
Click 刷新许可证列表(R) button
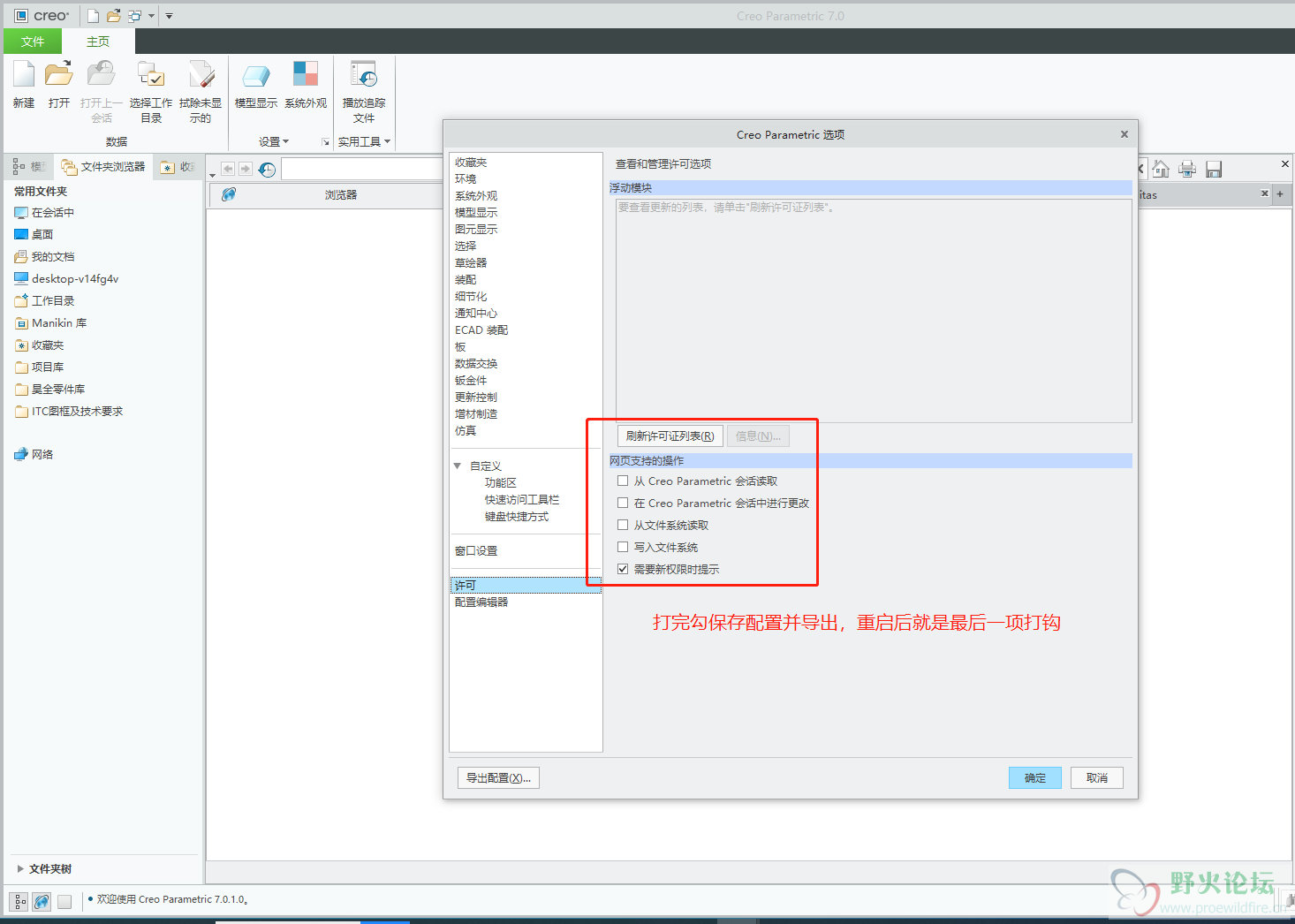(x=670, y=436)
